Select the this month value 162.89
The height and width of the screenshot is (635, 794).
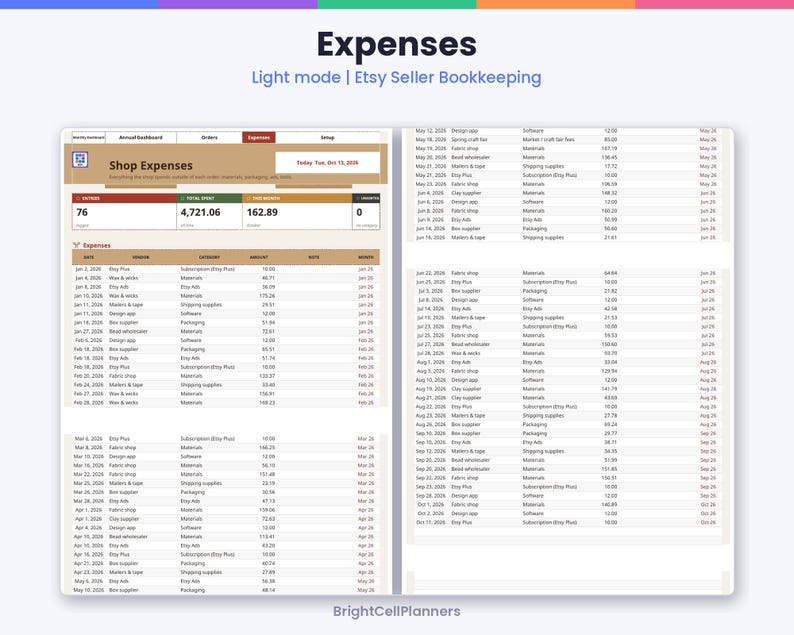coord(262,212)
